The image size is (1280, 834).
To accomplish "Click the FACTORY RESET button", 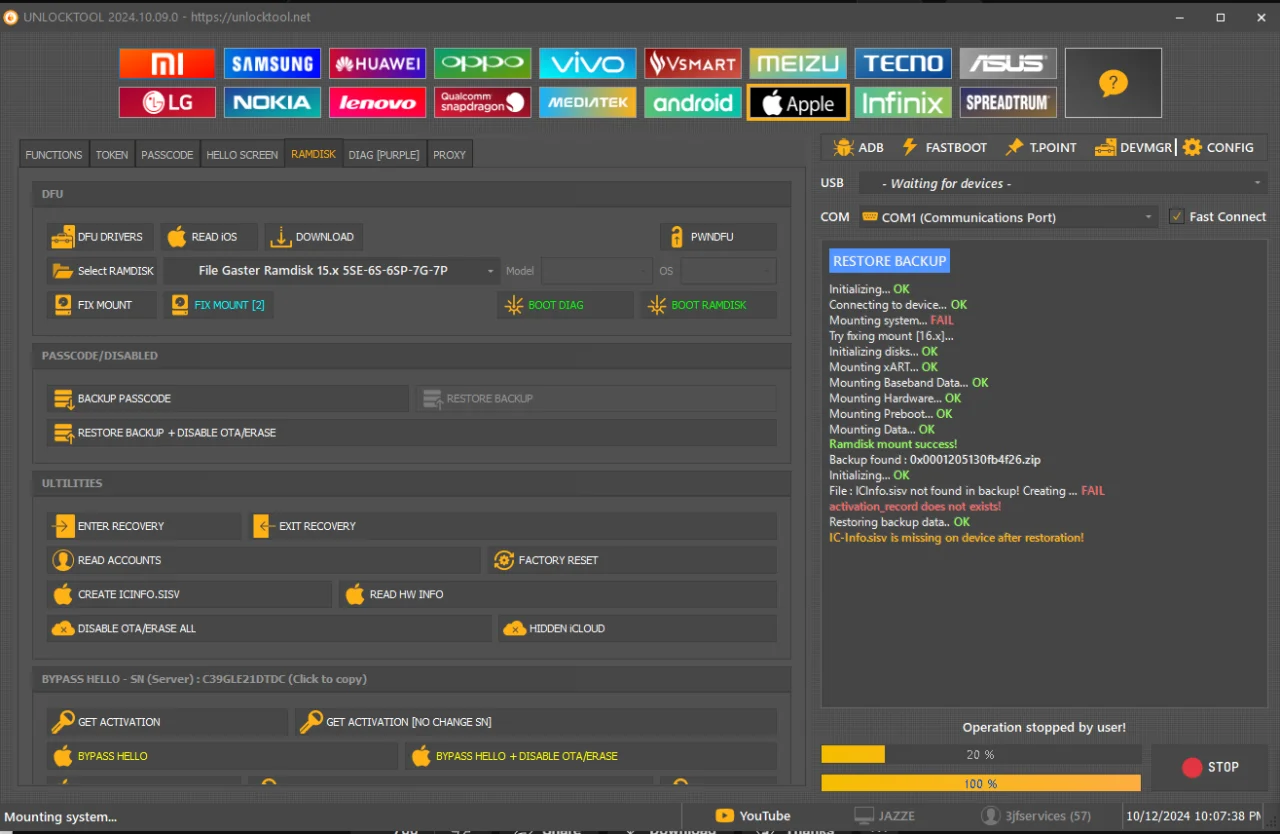I will pos(632,560).
